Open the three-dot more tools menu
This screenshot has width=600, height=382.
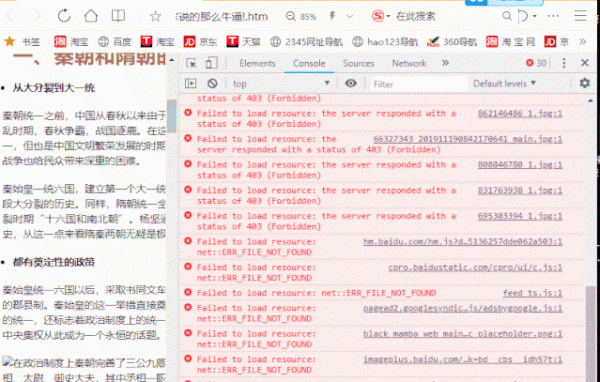tap(553, 16)
